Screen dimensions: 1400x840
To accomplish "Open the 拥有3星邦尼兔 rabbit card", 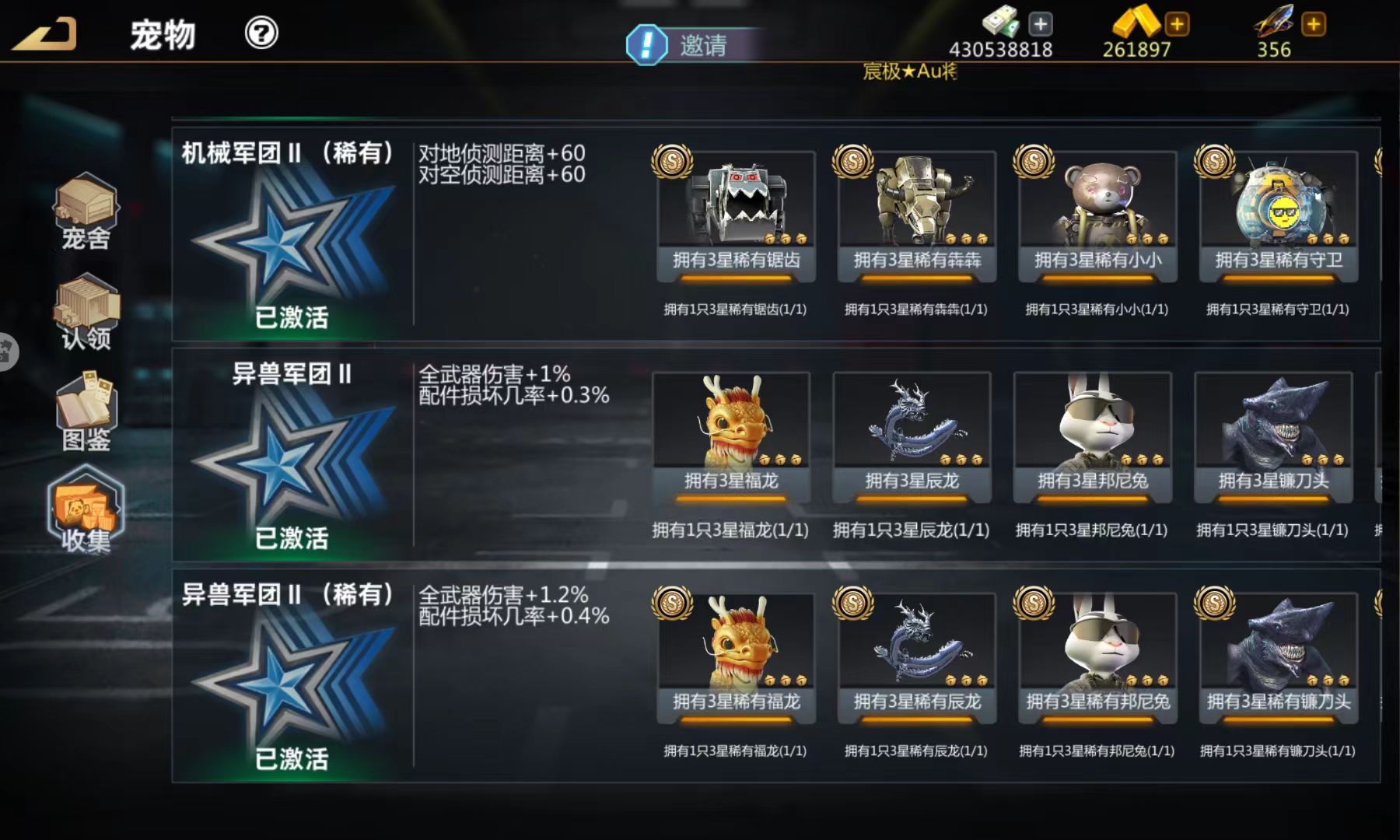I will tap(1093, 437).
